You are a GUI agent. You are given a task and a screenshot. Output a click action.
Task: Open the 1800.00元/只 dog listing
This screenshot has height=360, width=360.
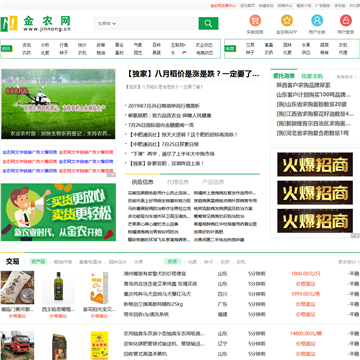pyautogui.click(x=305, y=274)
